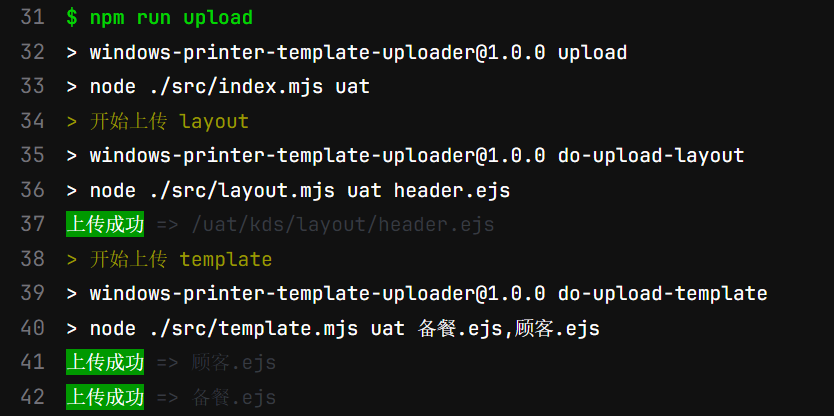Click the faded 顾客.ejs filename on line 41
The image size is (834, 416).
pos(233,363)
